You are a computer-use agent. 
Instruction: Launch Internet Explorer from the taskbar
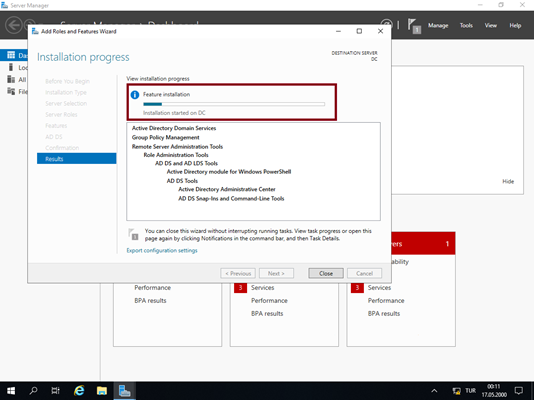(x=79, y=391)
